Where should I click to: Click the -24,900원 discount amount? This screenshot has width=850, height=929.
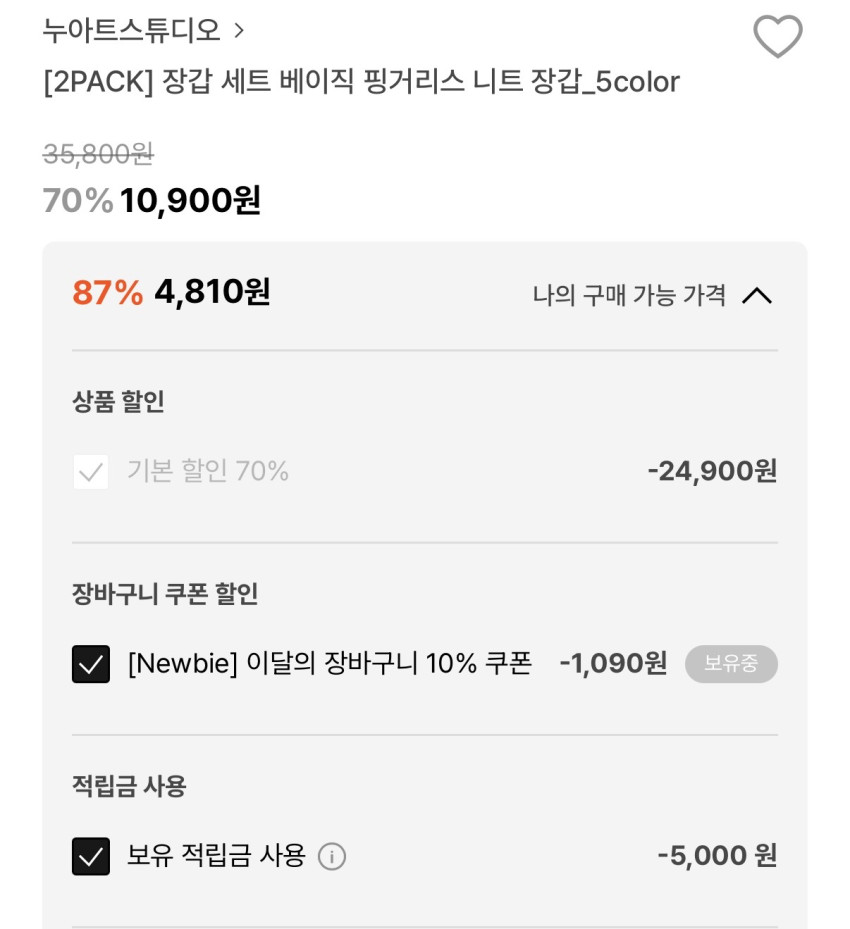[x=712, y=471]
